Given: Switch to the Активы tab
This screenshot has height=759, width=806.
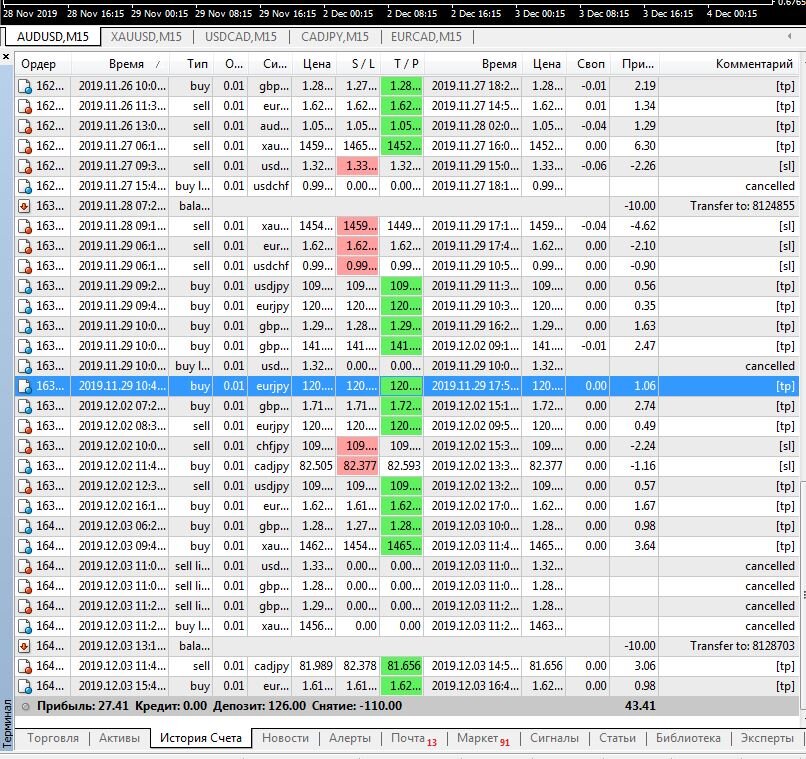Looking at the screenshot, I should 119,738.
